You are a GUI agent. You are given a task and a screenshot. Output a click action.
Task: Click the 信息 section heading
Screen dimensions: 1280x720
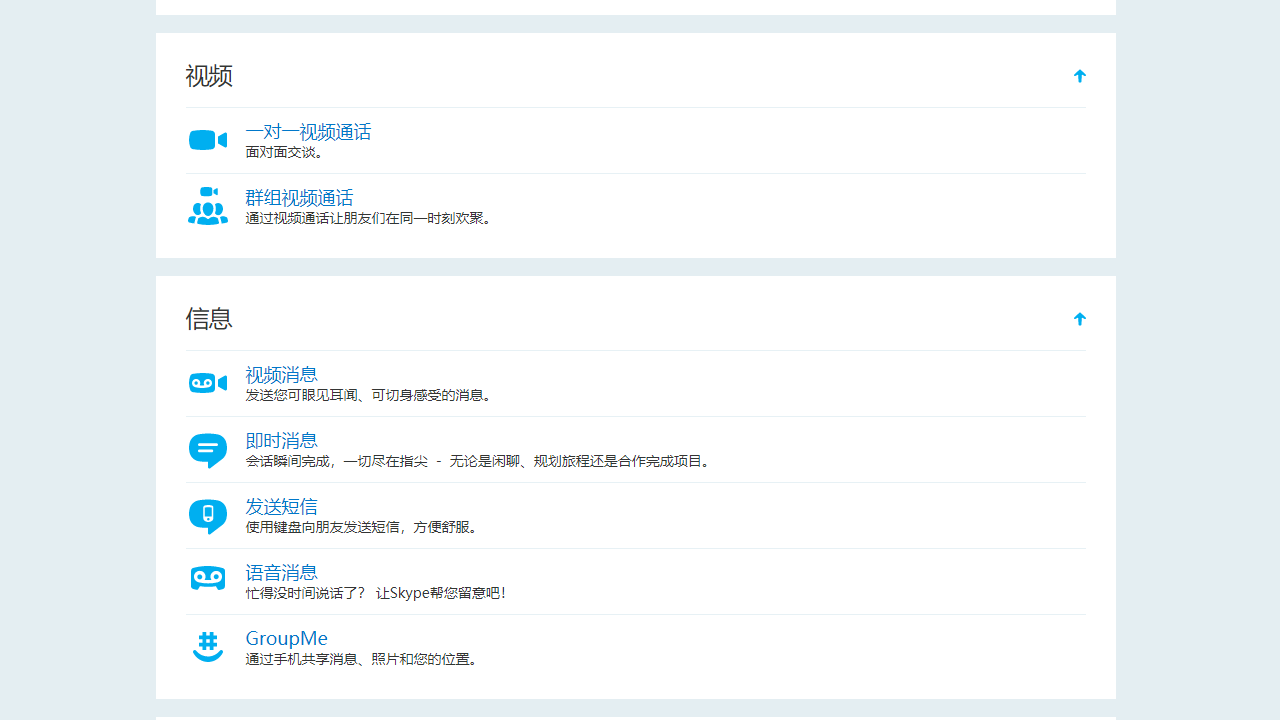pyautogui.click(x=209, y=318)
